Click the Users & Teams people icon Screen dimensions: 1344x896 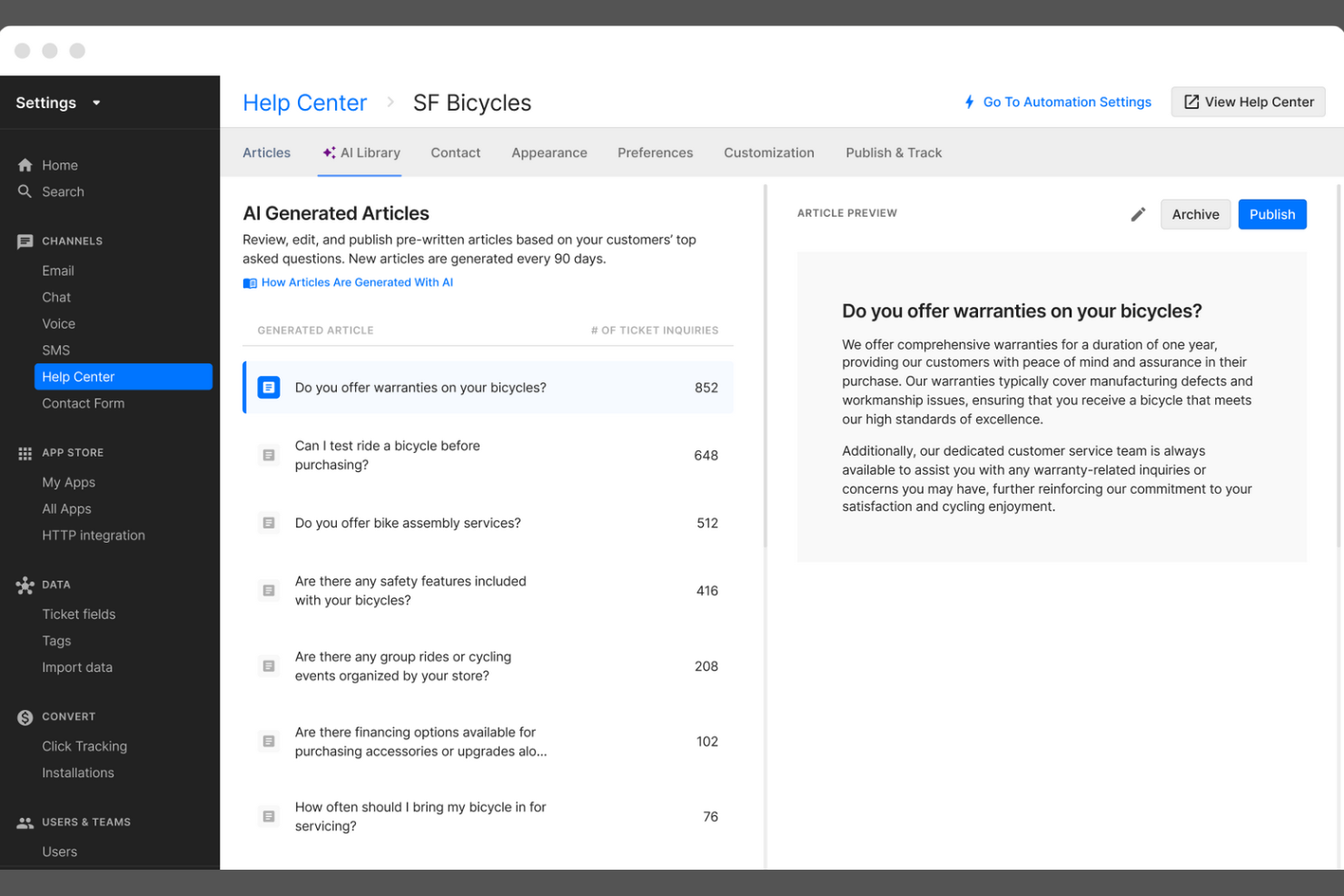coord(25,822)
